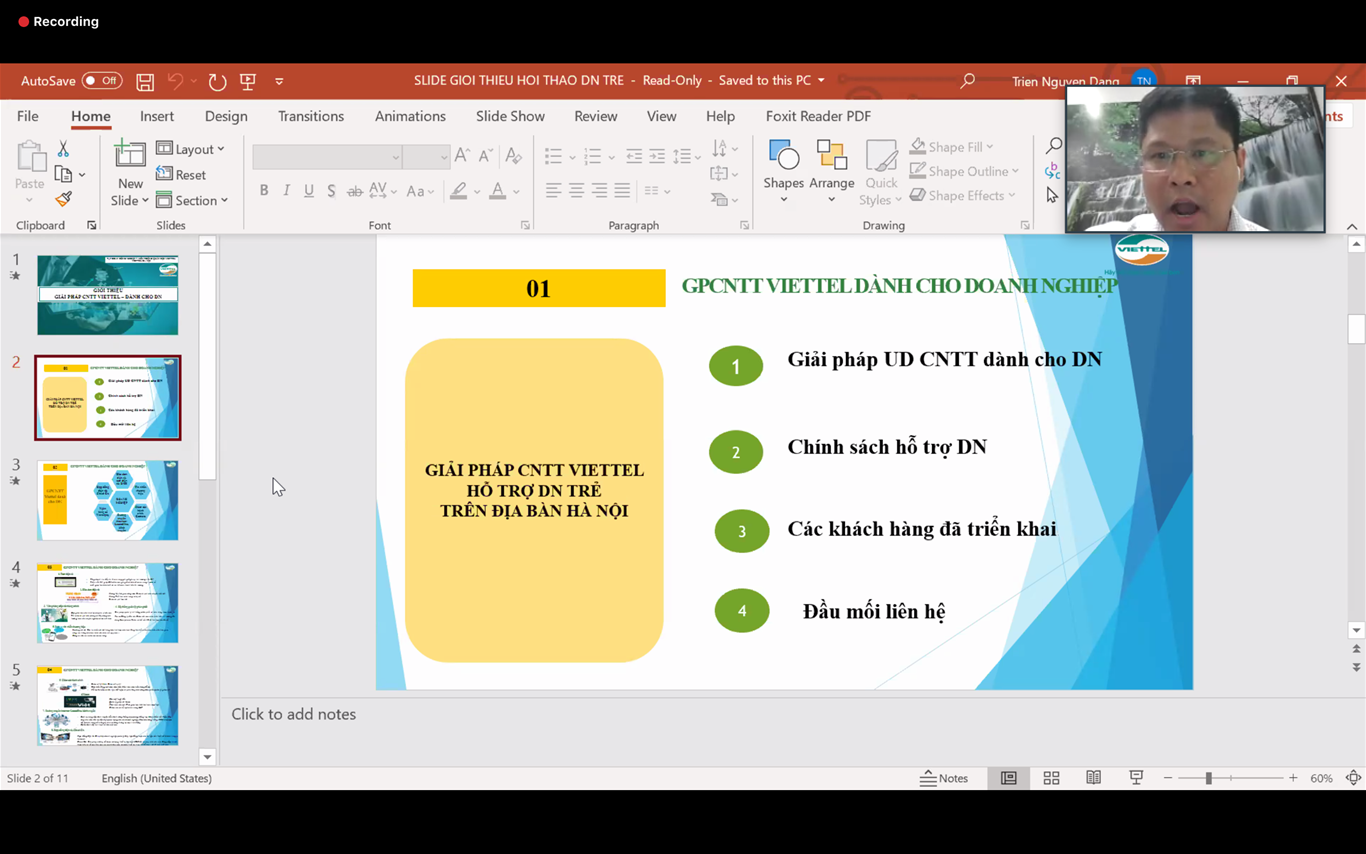The width and height of the screenshot is (1366, 854).
Task: Open the Transitions tab
Action: [311, 116]
